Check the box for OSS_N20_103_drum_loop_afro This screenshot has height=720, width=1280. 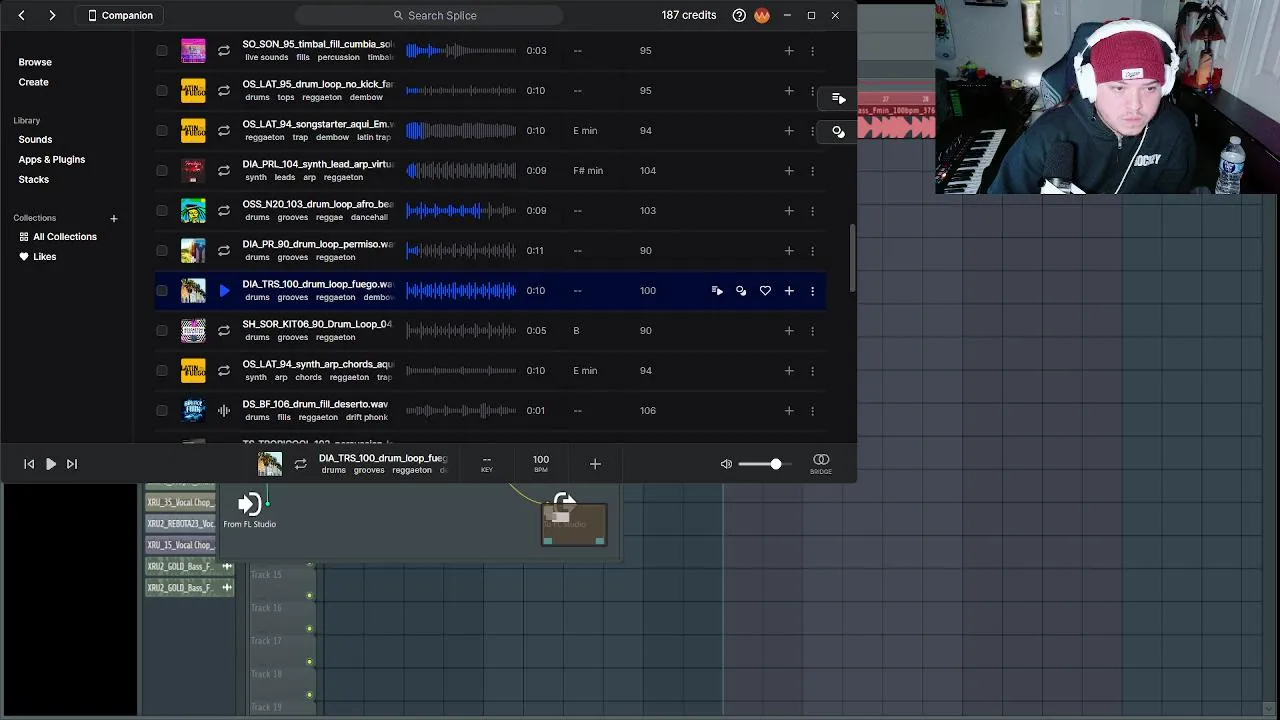click(162, 210)
